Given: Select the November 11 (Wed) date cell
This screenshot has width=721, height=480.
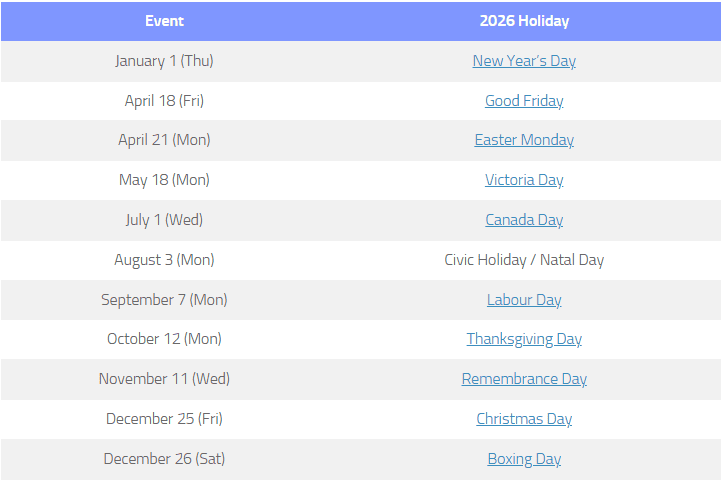Looking at the screenshot, I should 164,379.
